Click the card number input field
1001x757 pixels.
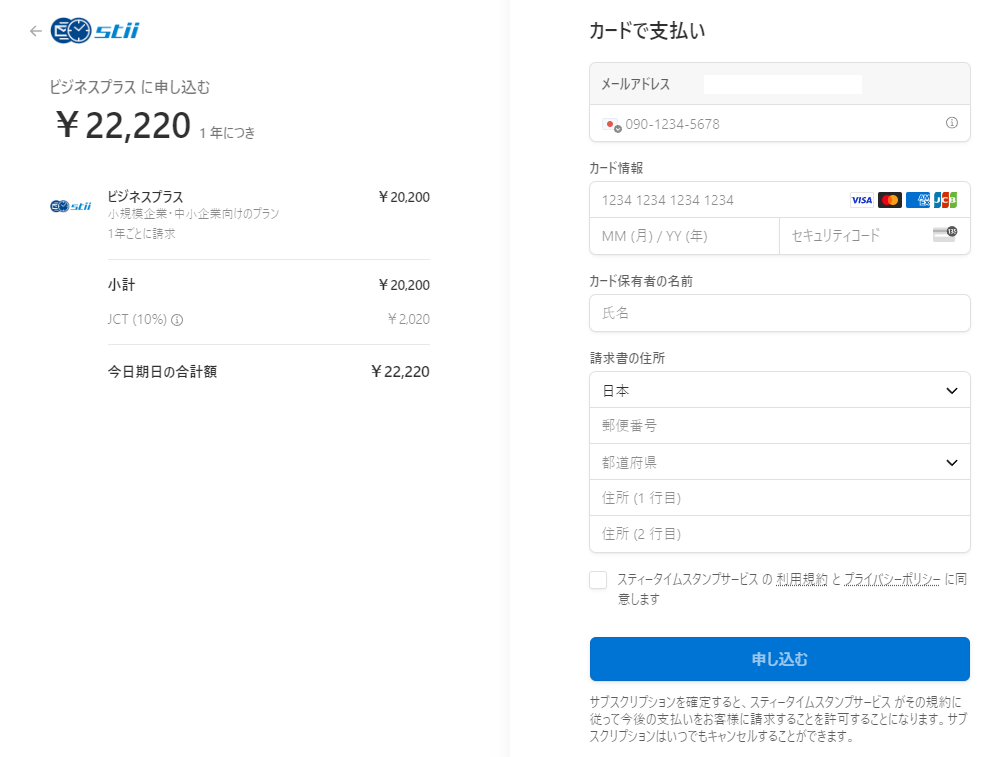tap(720, 199)
